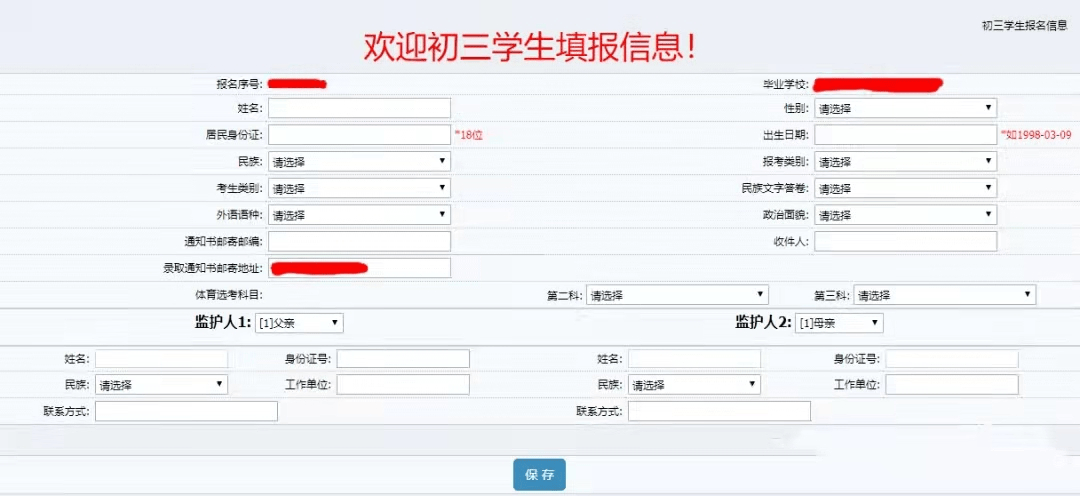Change 监护人1 relation from 父亲

[299, 323]
